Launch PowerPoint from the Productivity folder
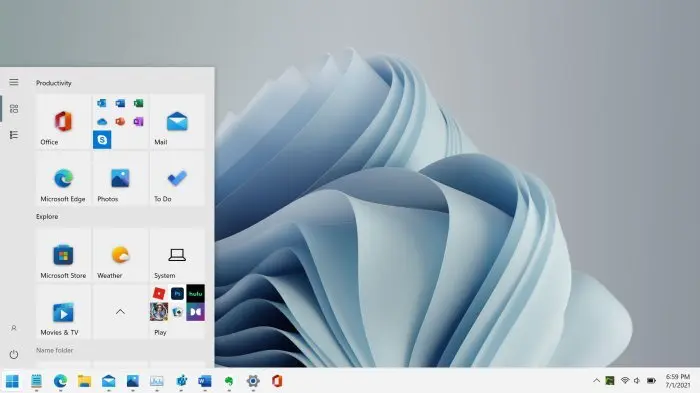Screen dimensions: 700x393 point(120,121)
